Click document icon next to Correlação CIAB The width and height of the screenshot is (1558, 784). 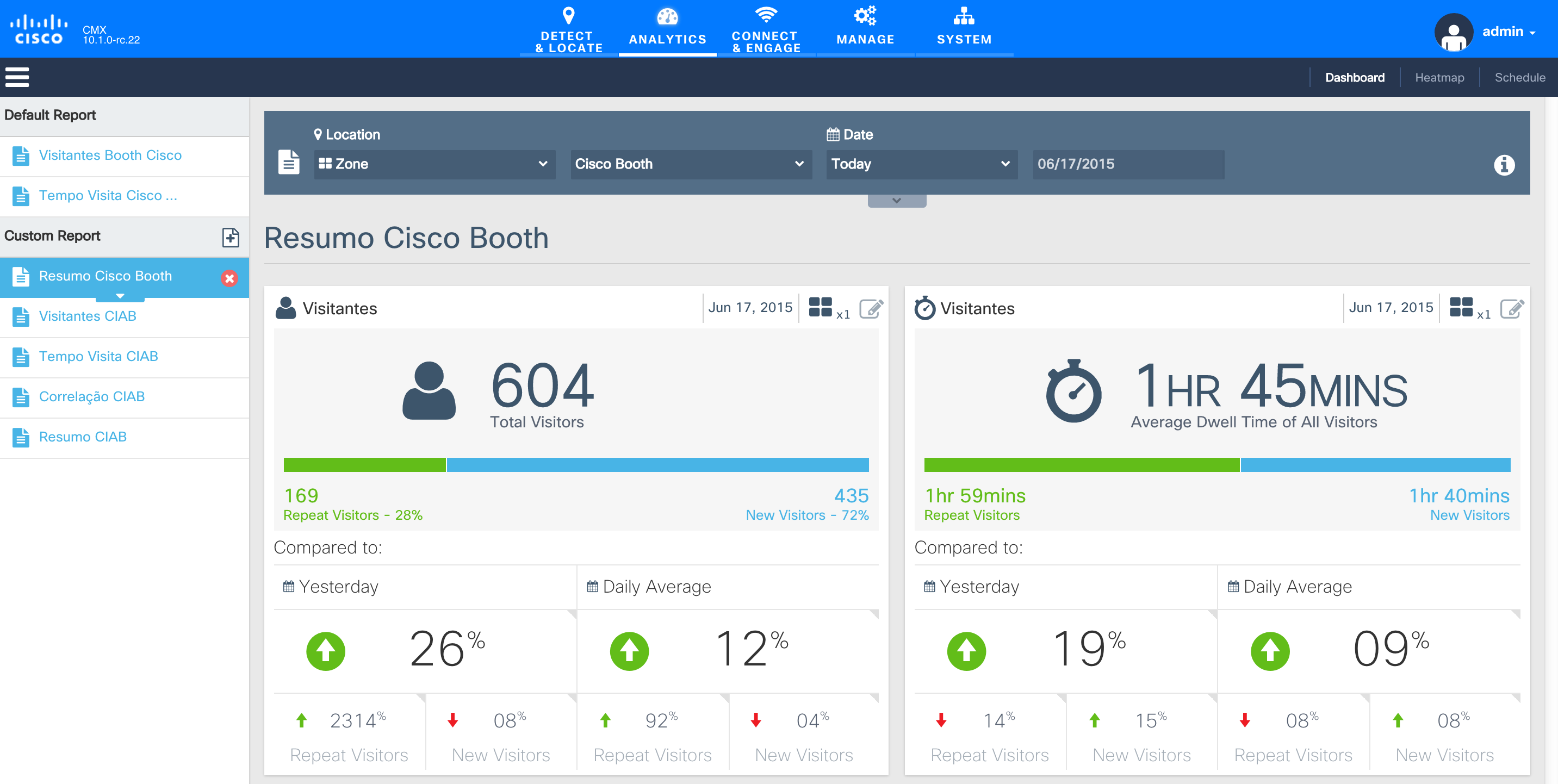click(x=21, y=397)
